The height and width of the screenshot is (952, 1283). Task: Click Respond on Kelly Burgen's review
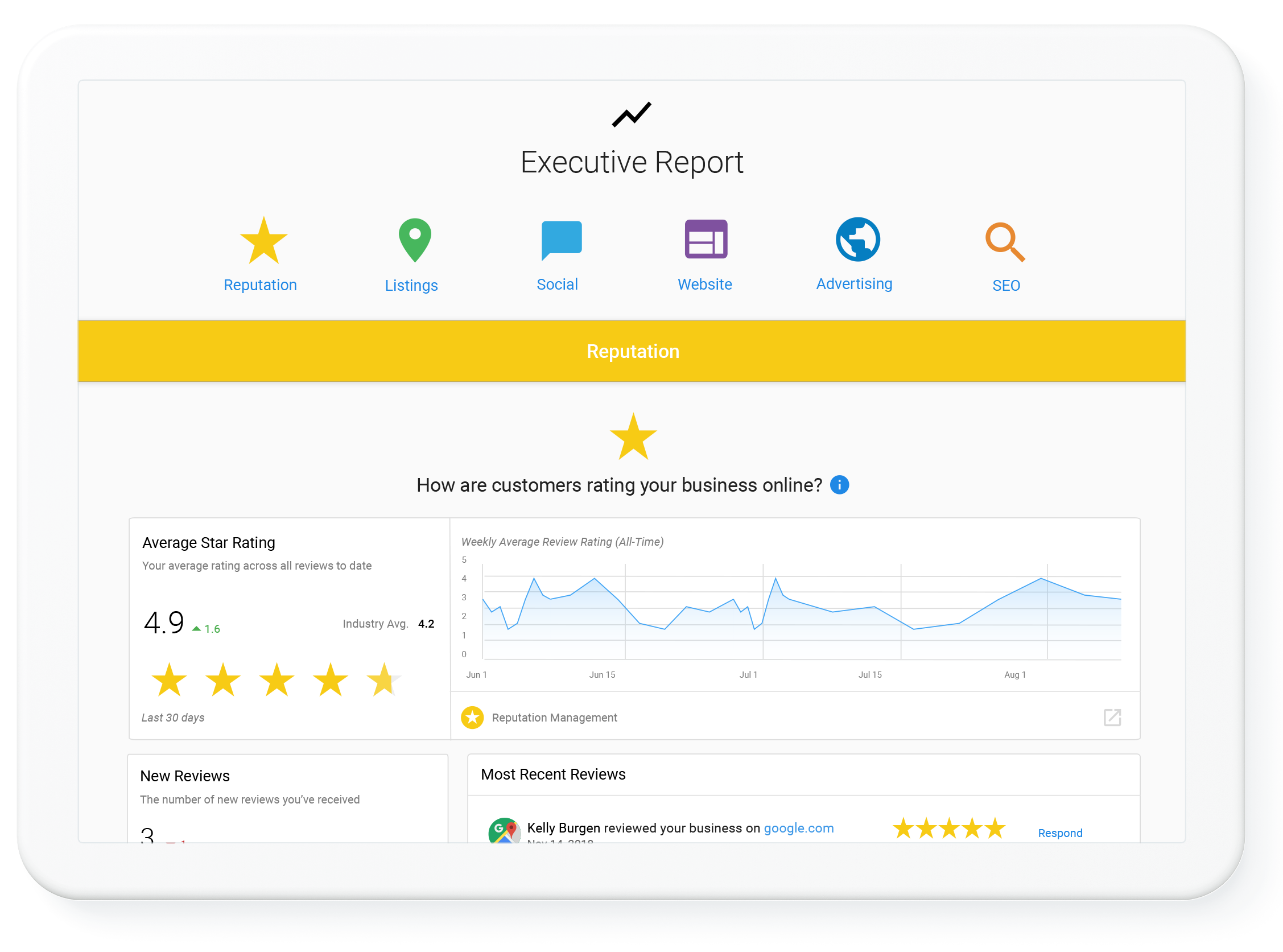click(1060, 833)
